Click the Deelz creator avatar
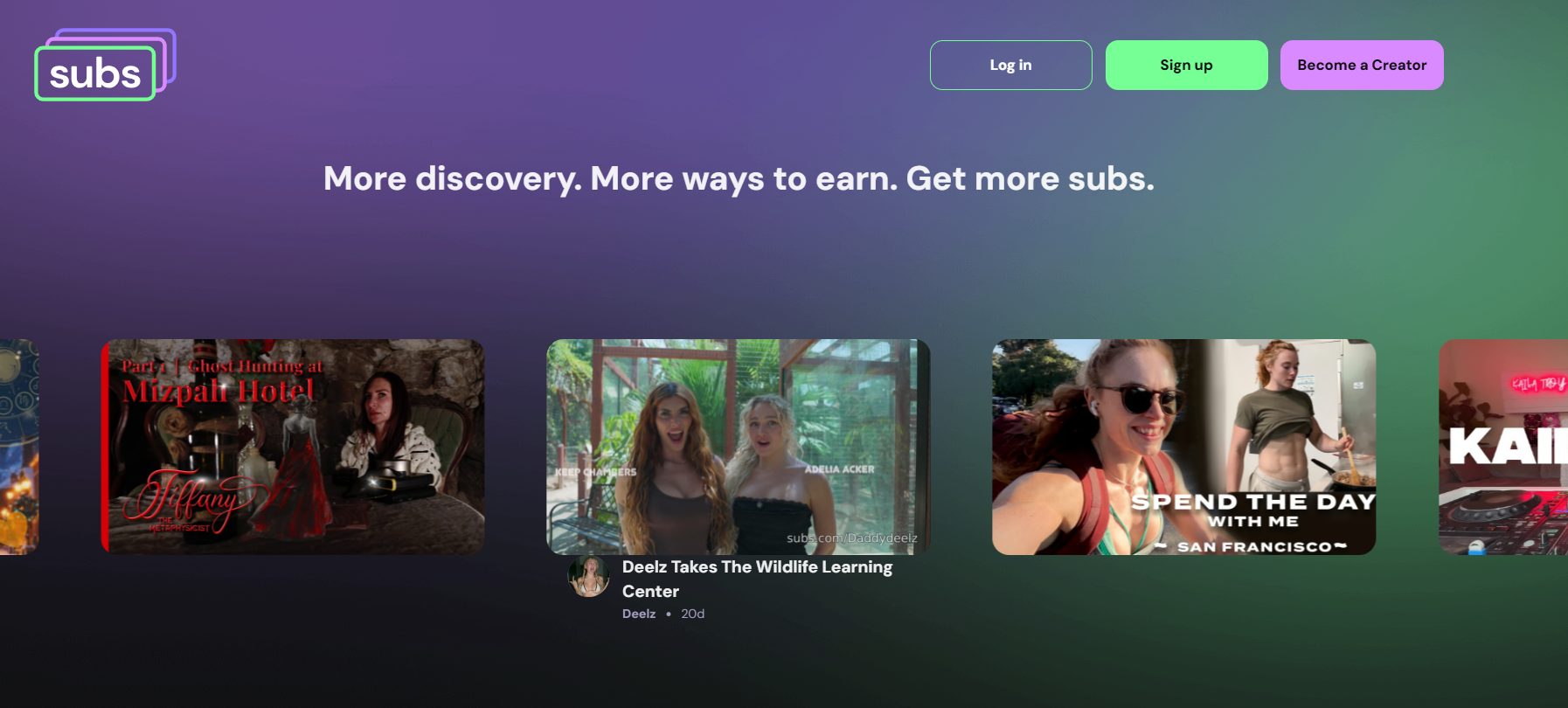1568x708 pixels. tap(589, 577)
